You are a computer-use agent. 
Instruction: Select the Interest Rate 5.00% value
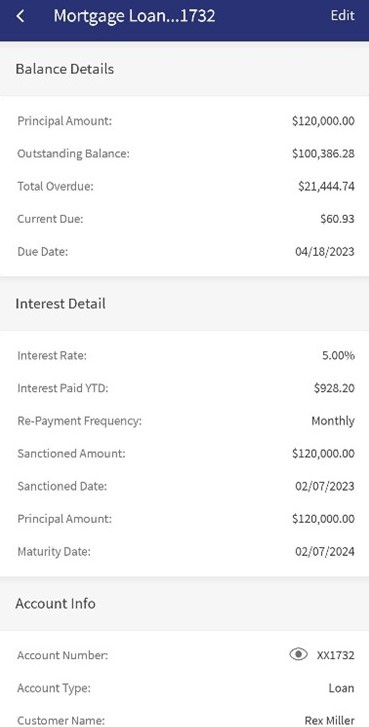coord(338,356)
